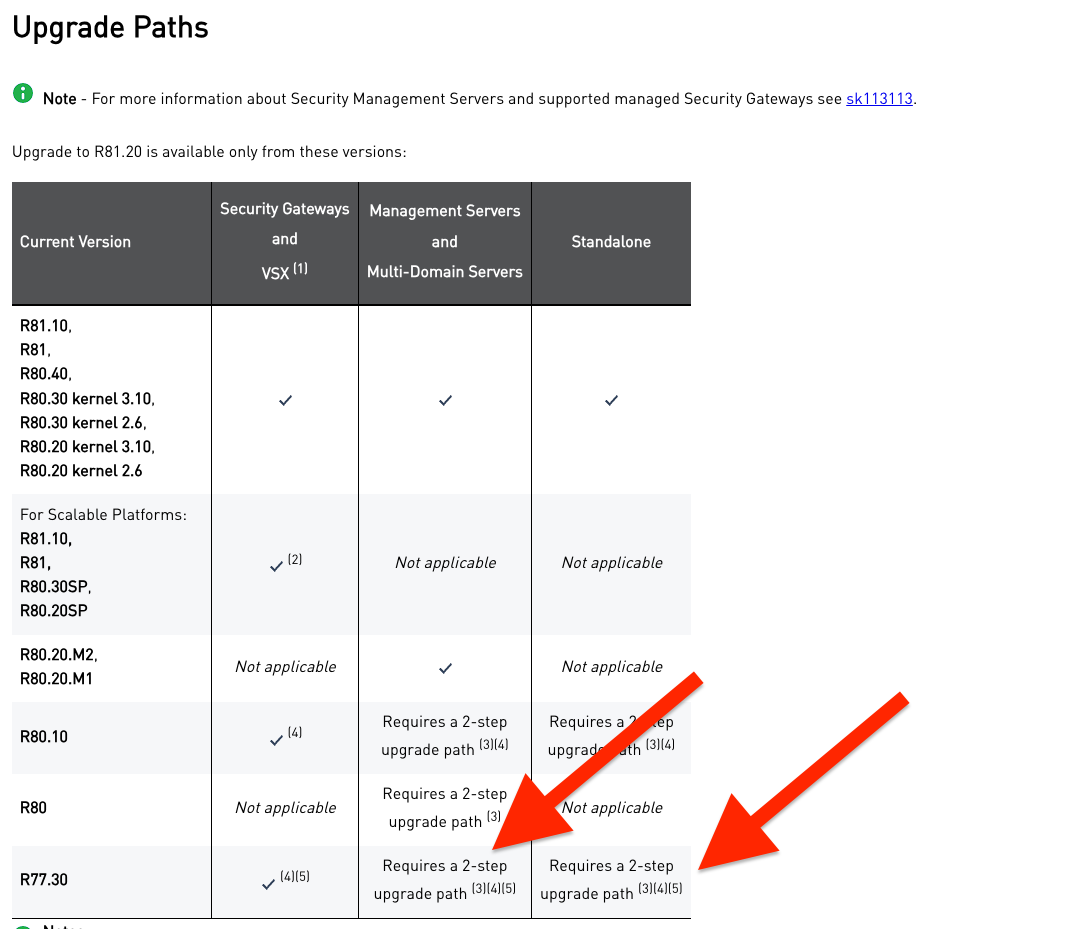Click the Standalone column header
The width and height of the screenshot is (1077, 929).
[x=611, y=242]
